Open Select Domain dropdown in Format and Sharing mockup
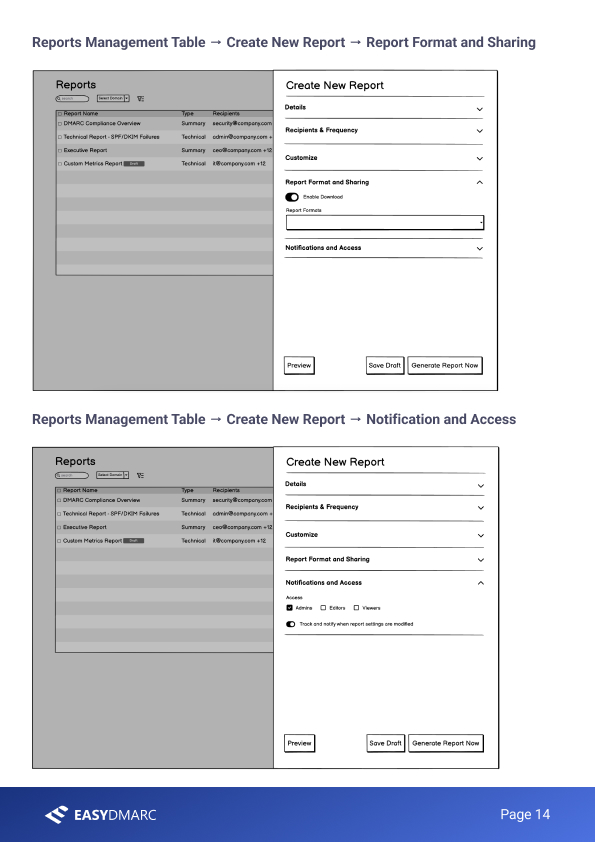This screenshot has height=842, width=595. tap(113, 98)
